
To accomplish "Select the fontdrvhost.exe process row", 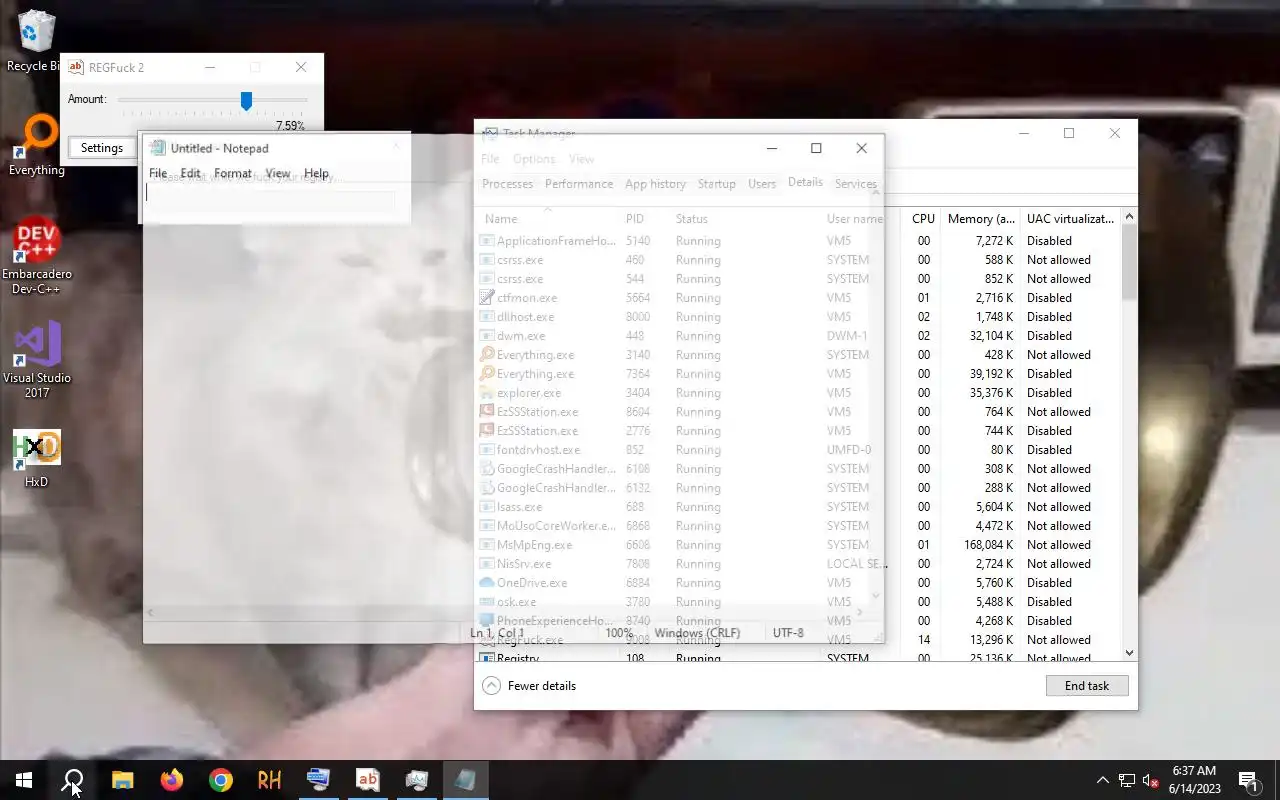I will pyautogui.click(x=798, y=450).
